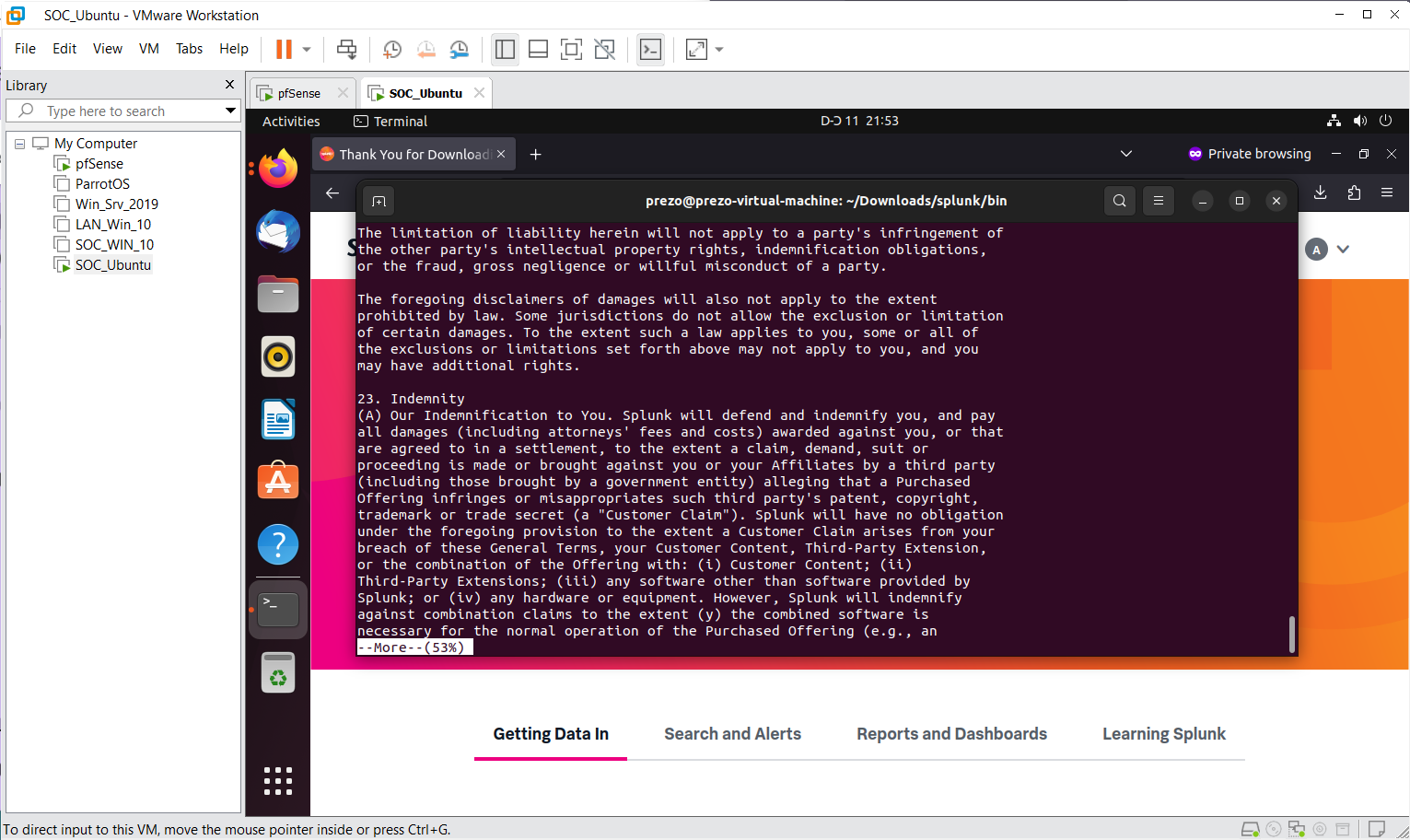Screen dimensions: 1410x840
Task: Launch Firefox from the Ubuntu dock
Action: pyautogui.click(x=278, y=169)
